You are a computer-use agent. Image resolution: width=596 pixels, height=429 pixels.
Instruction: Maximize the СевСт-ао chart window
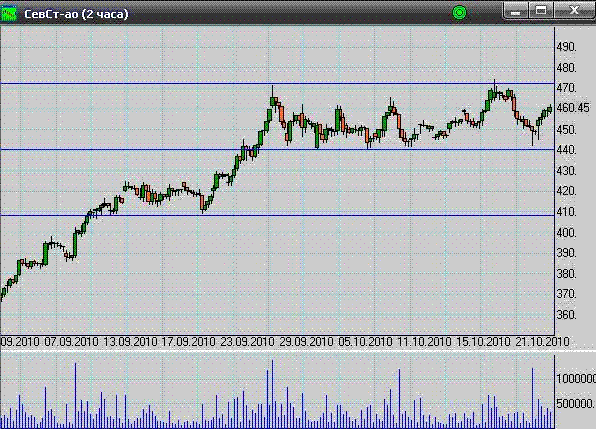541,11
